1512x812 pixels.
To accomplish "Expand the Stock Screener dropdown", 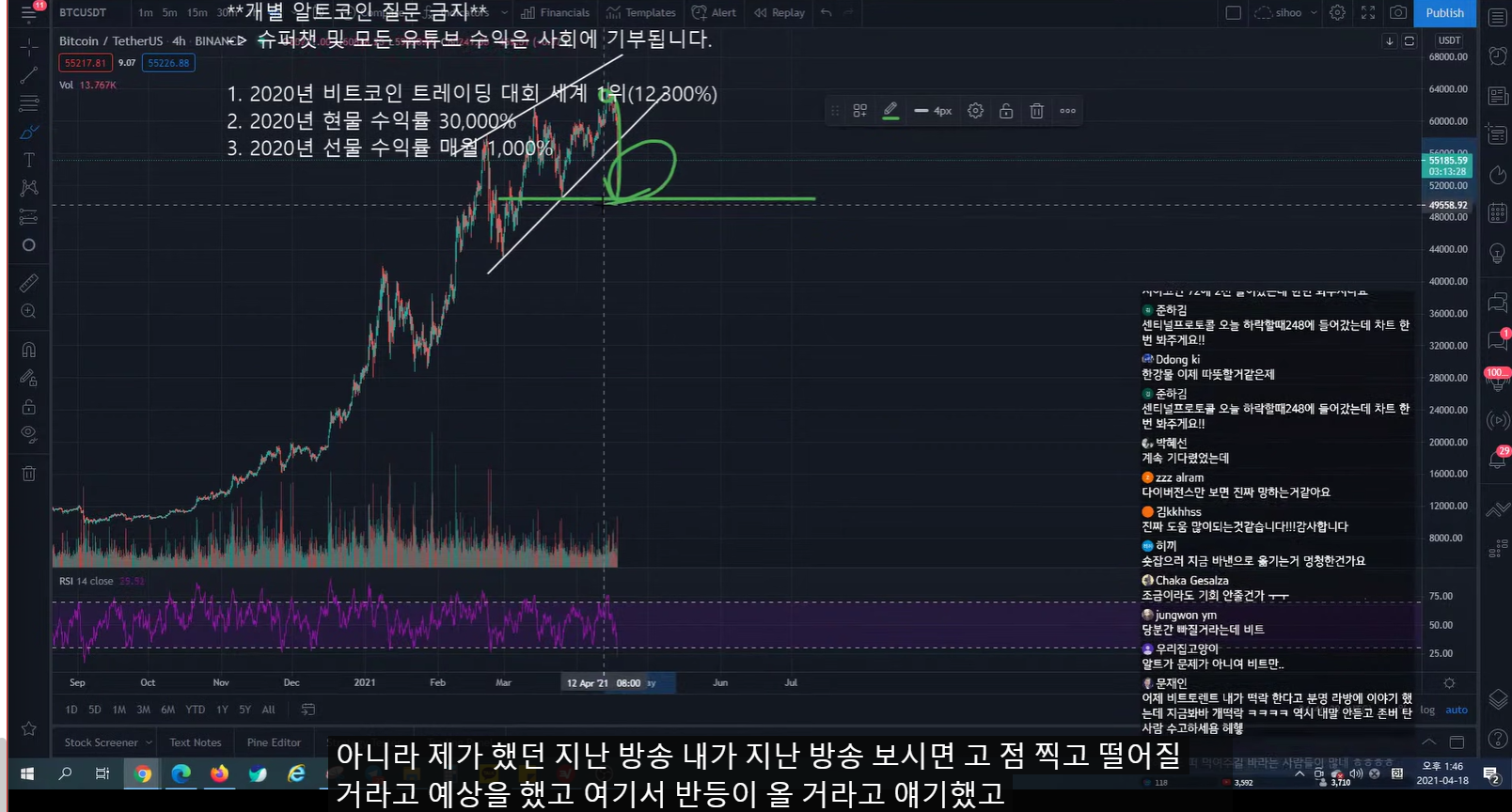I will [107, 742].
